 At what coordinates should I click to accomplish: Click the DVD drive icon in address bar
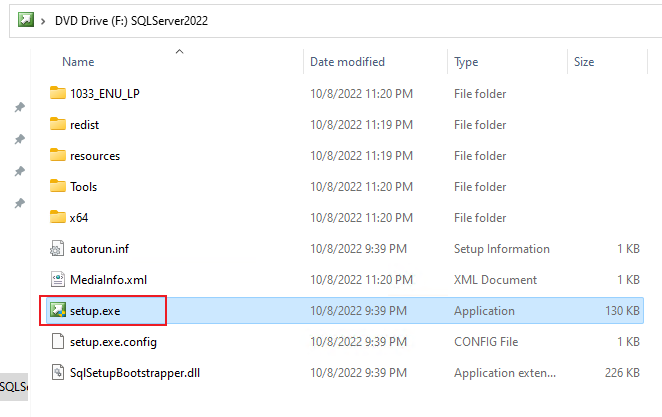point(26,20)
